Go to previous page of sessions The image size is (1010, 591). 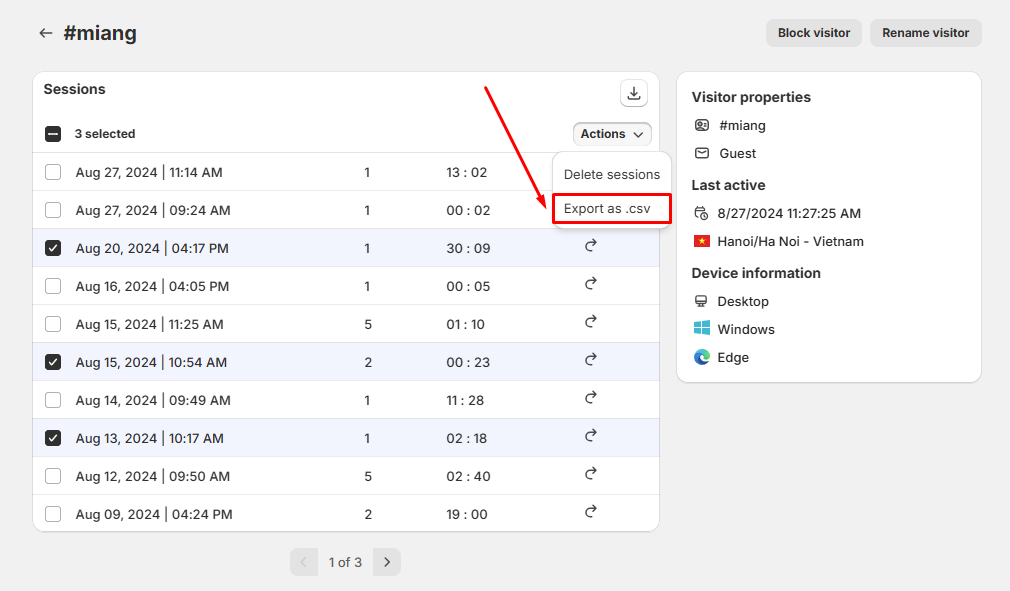click(304, 562)
